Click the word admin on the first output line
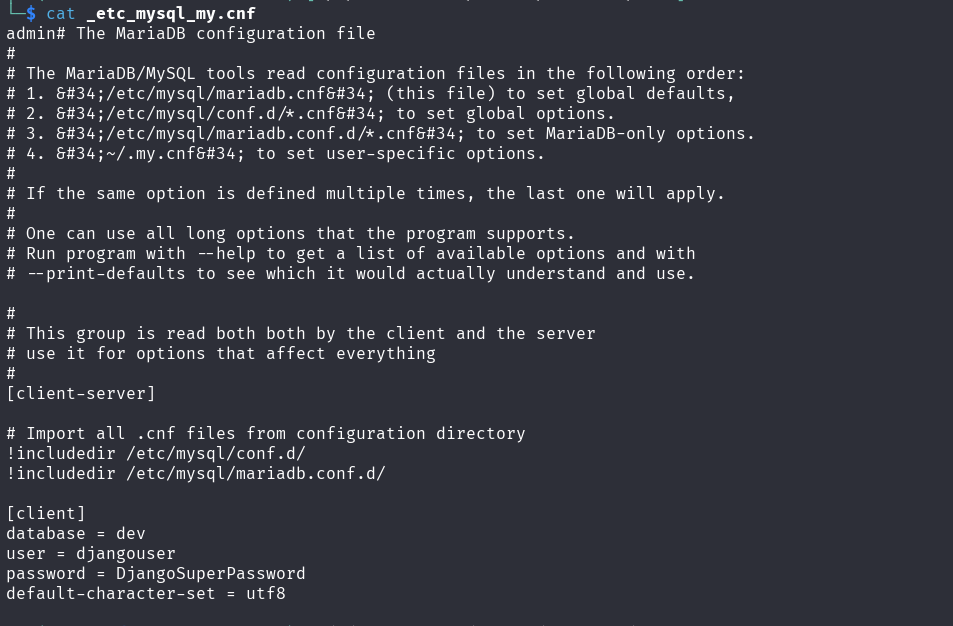 31,33
